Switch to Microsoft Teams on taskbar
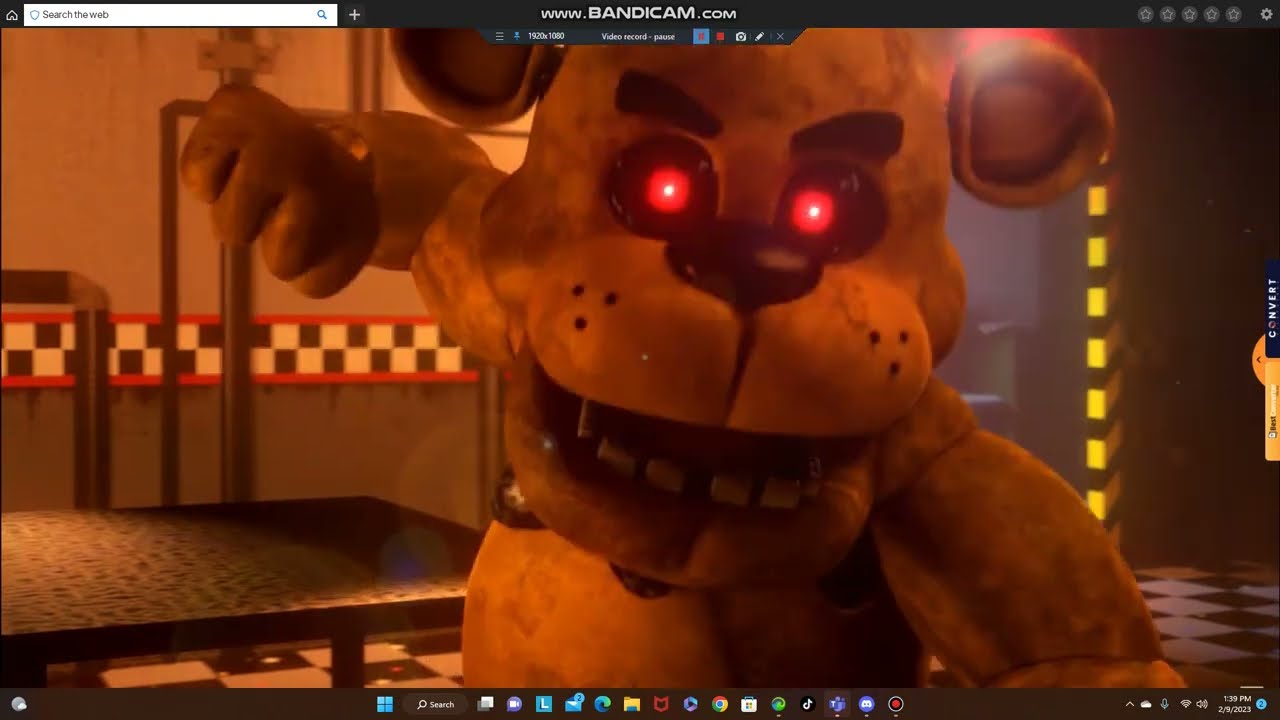1280x720 pixels. point(837,704)
